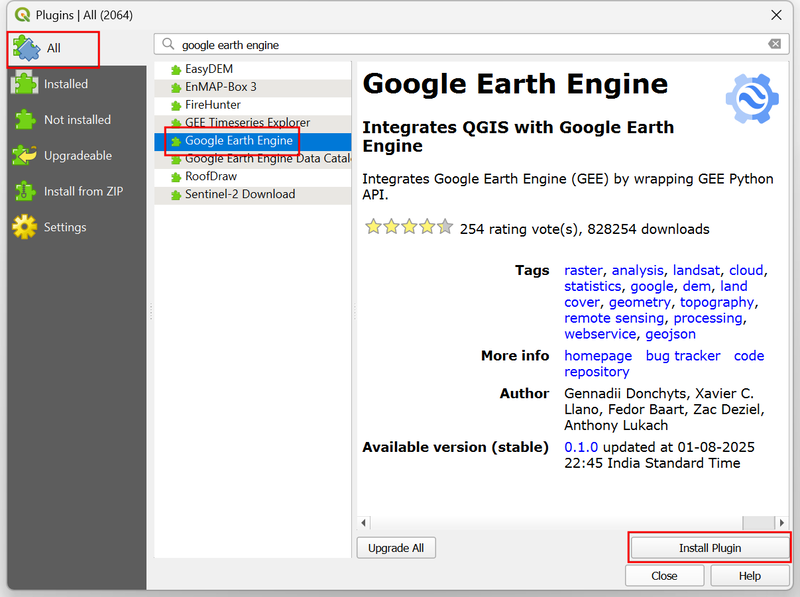The width and height of the screenshot is (800, 597).
Task: Close the Plugins dialog with Close button
Action: click(x=664, y=576)
